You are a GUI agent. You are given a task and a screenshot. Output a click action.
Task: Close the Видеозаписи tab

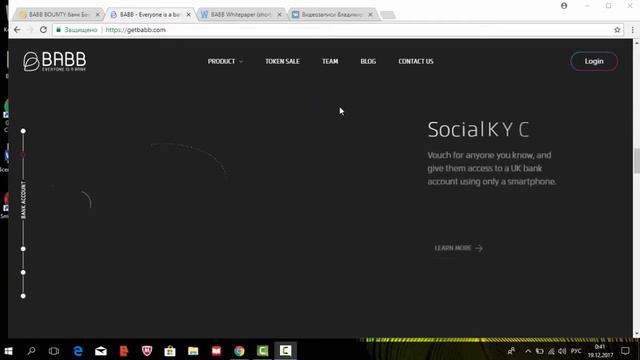(371, 14)
